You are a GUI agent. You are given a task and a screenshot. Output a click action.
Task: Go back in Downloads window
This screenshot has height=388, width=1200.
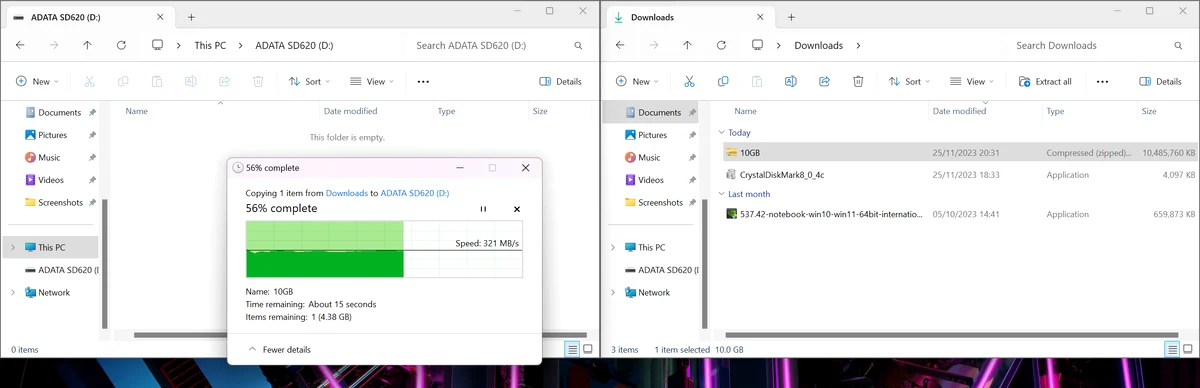click(x=620, y=45)
